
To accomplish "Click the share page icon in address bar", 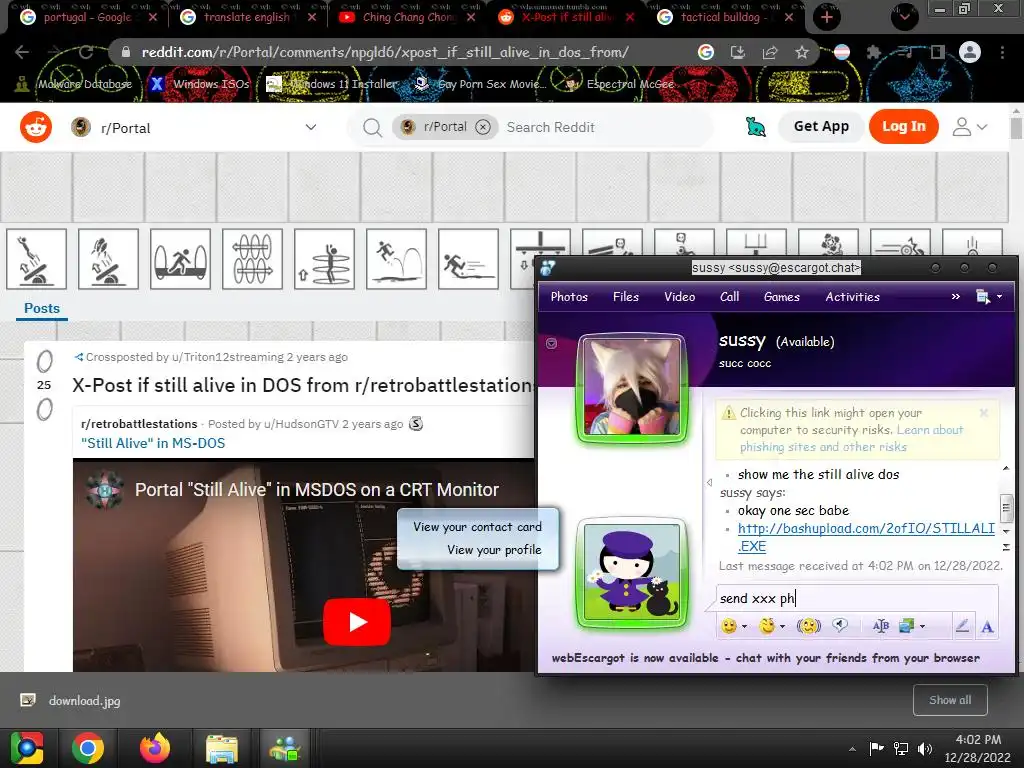I will click(770, 52).
